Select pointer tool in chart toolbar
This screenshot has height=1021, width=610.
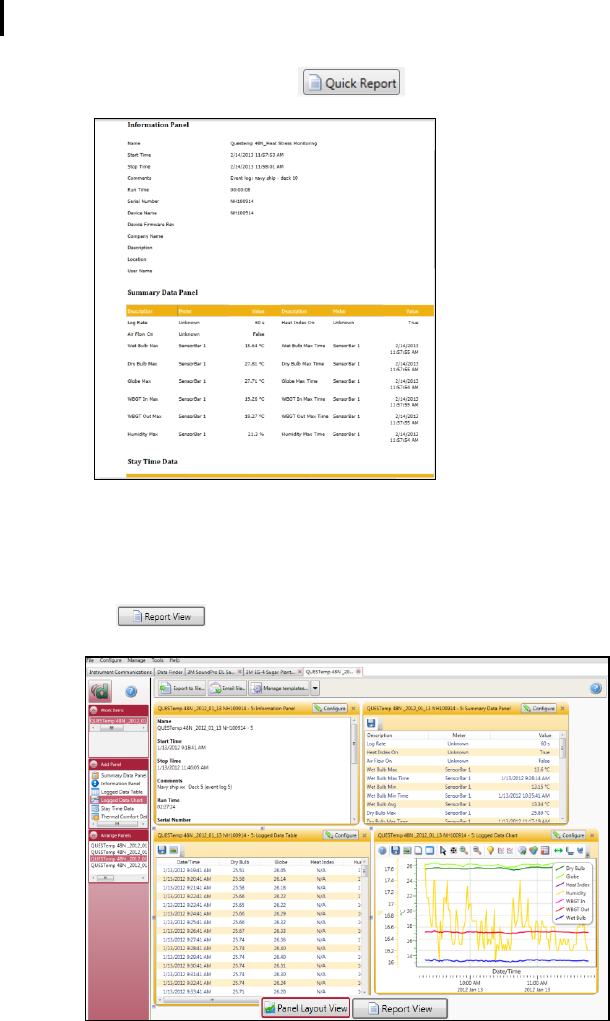443,850
